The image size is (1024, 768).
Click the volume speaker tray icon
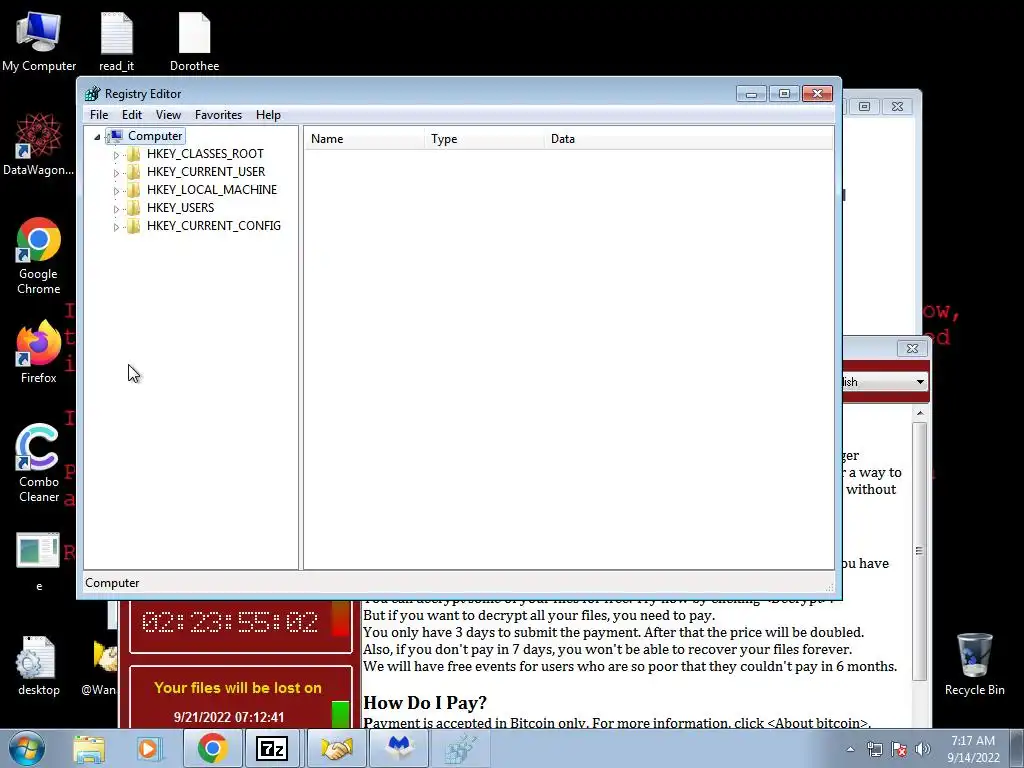pyautogui.click(x=922, y=749)
